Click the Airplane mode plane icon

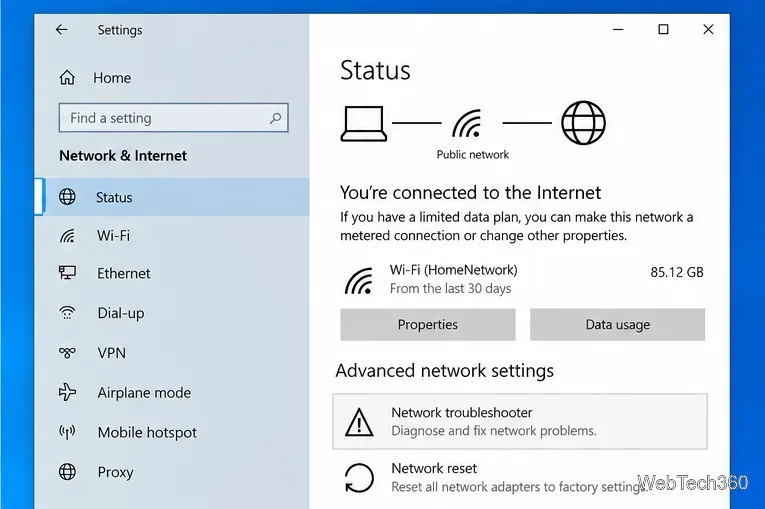point(67,392)
